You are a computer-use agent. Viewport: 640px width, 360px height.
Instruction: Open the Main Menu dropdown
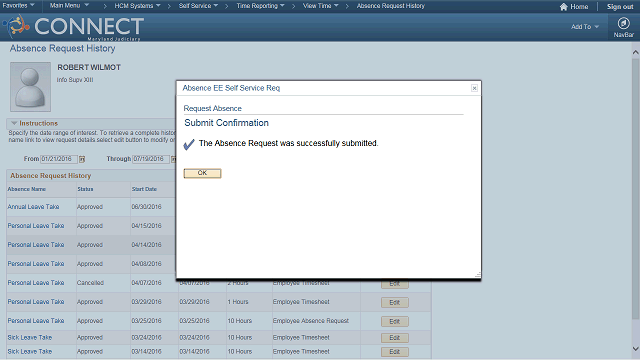69,6
